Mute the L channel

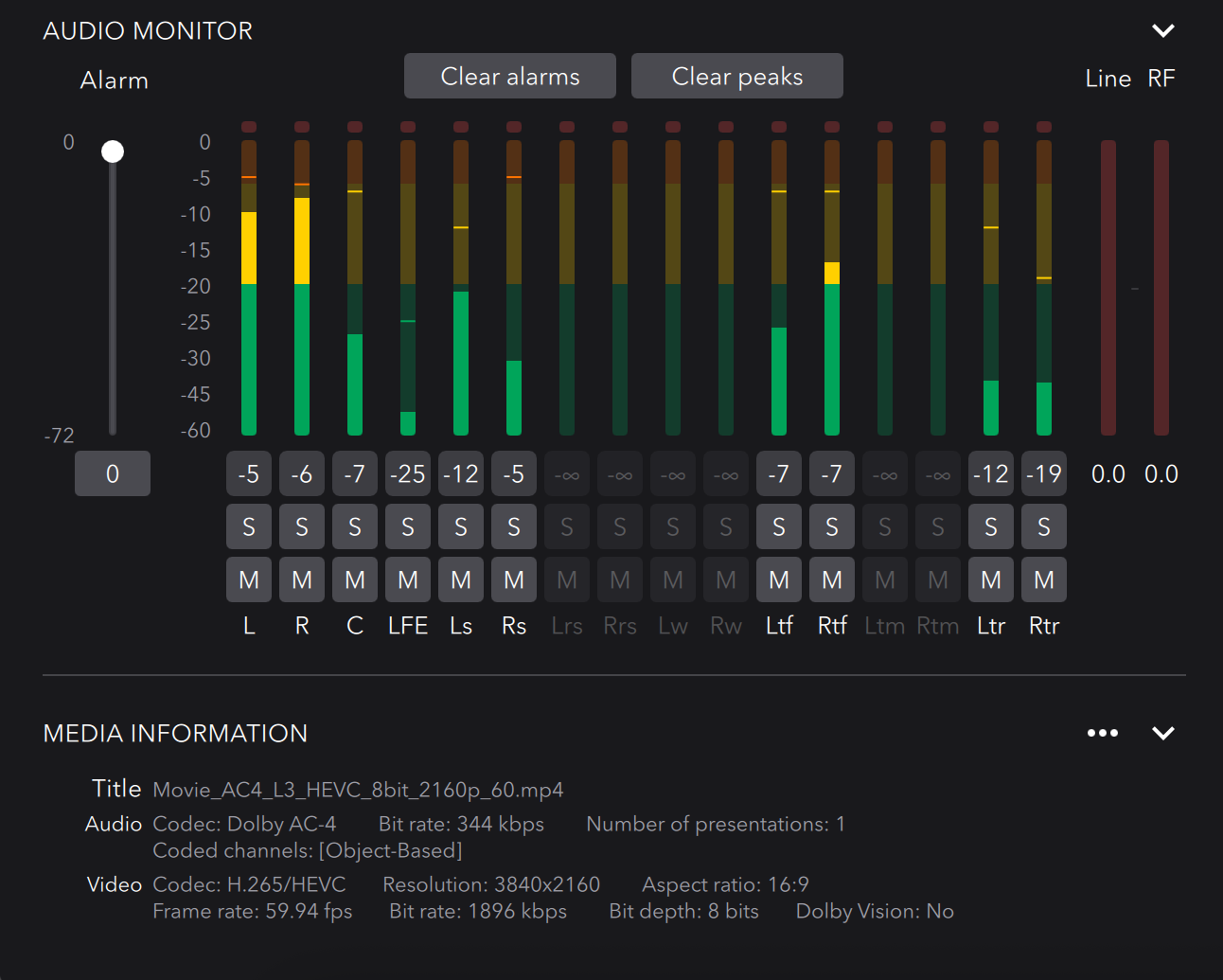pos(248,579)
